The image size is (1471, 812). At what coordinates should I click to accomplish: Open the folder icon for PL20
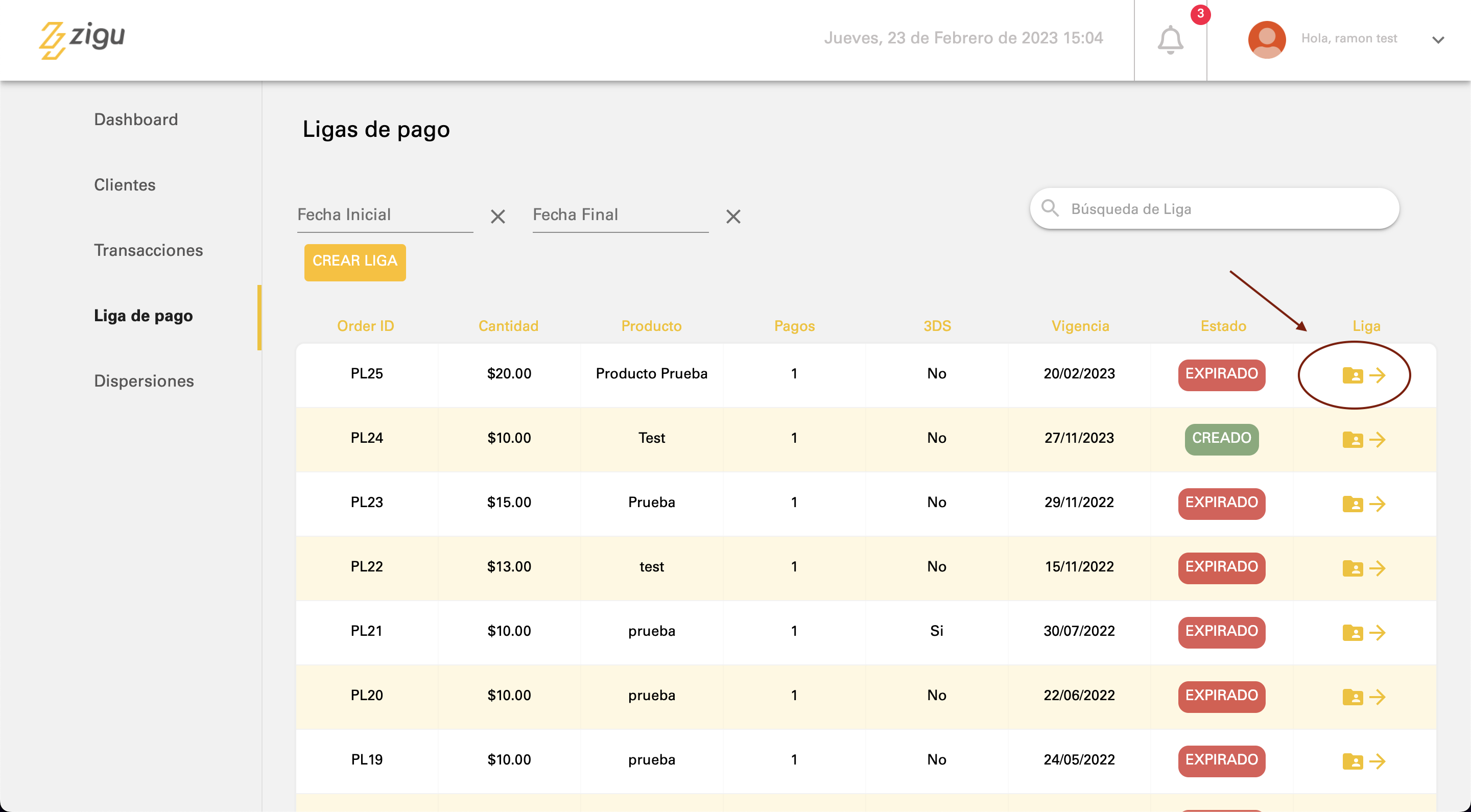[x=1352, y=697]
